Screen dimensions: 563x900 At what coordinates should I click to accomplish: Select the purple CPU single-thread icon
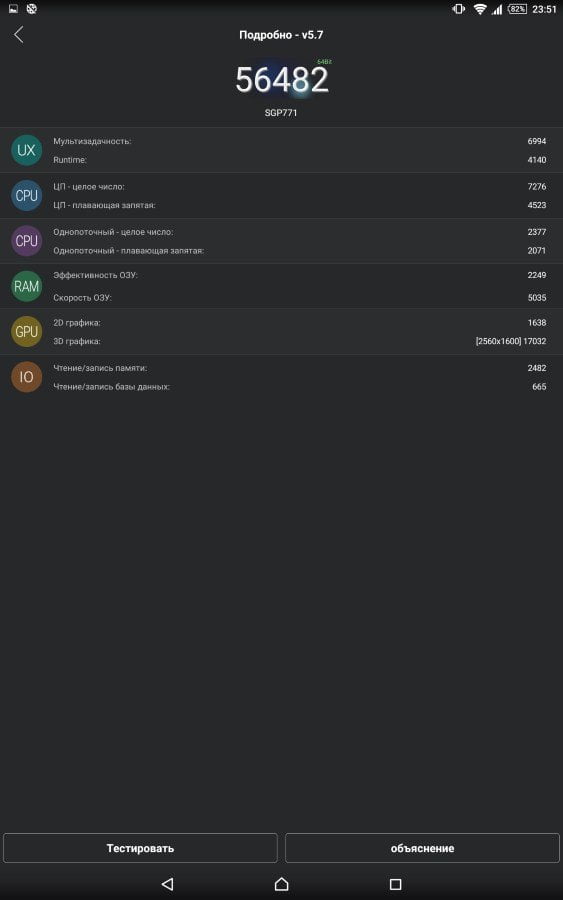click(x=26, y=241)
